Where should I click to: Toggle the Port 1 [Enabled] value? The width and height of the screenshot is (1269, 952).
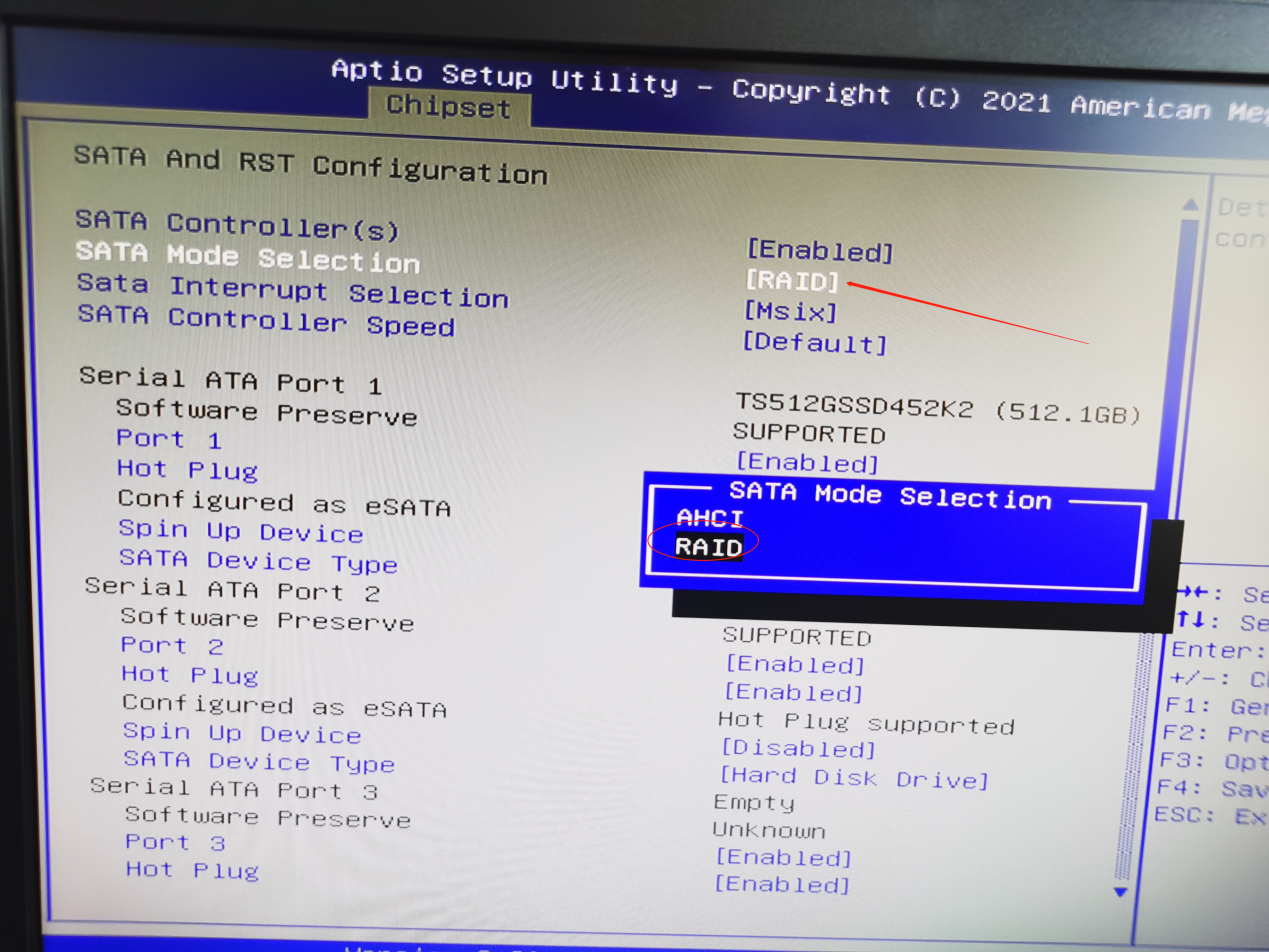[x=807, y=462]
